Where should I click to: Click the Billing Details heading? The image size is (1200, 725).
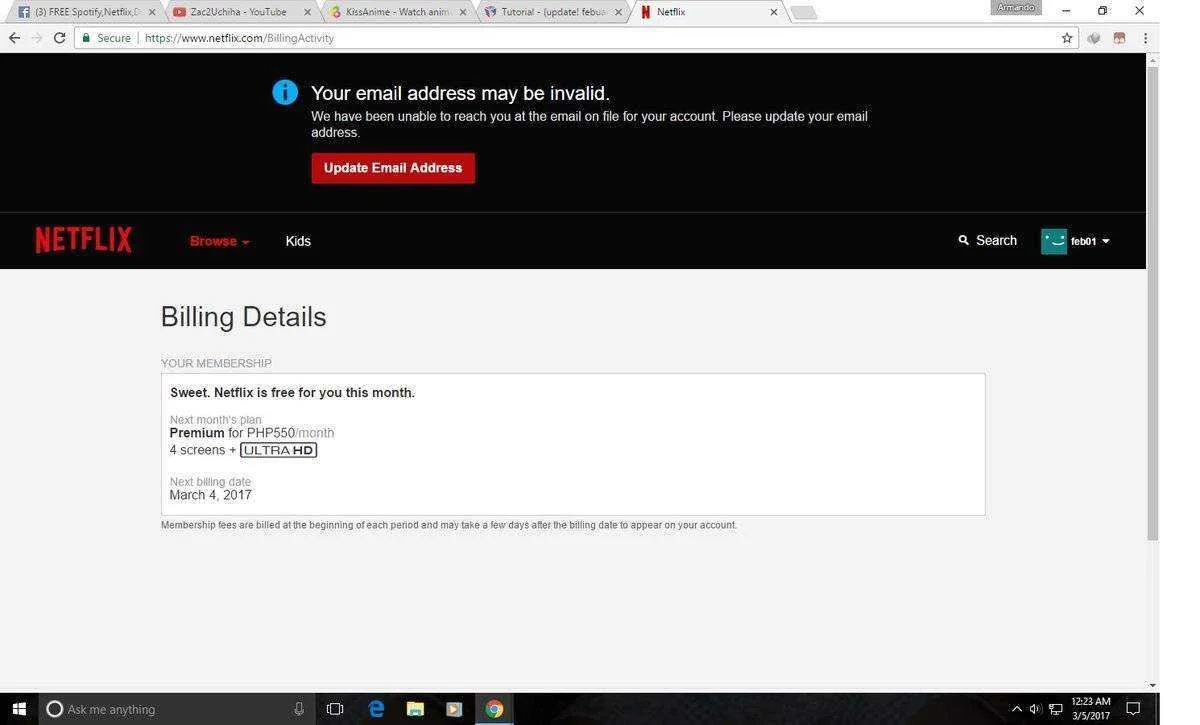[244, 317]
